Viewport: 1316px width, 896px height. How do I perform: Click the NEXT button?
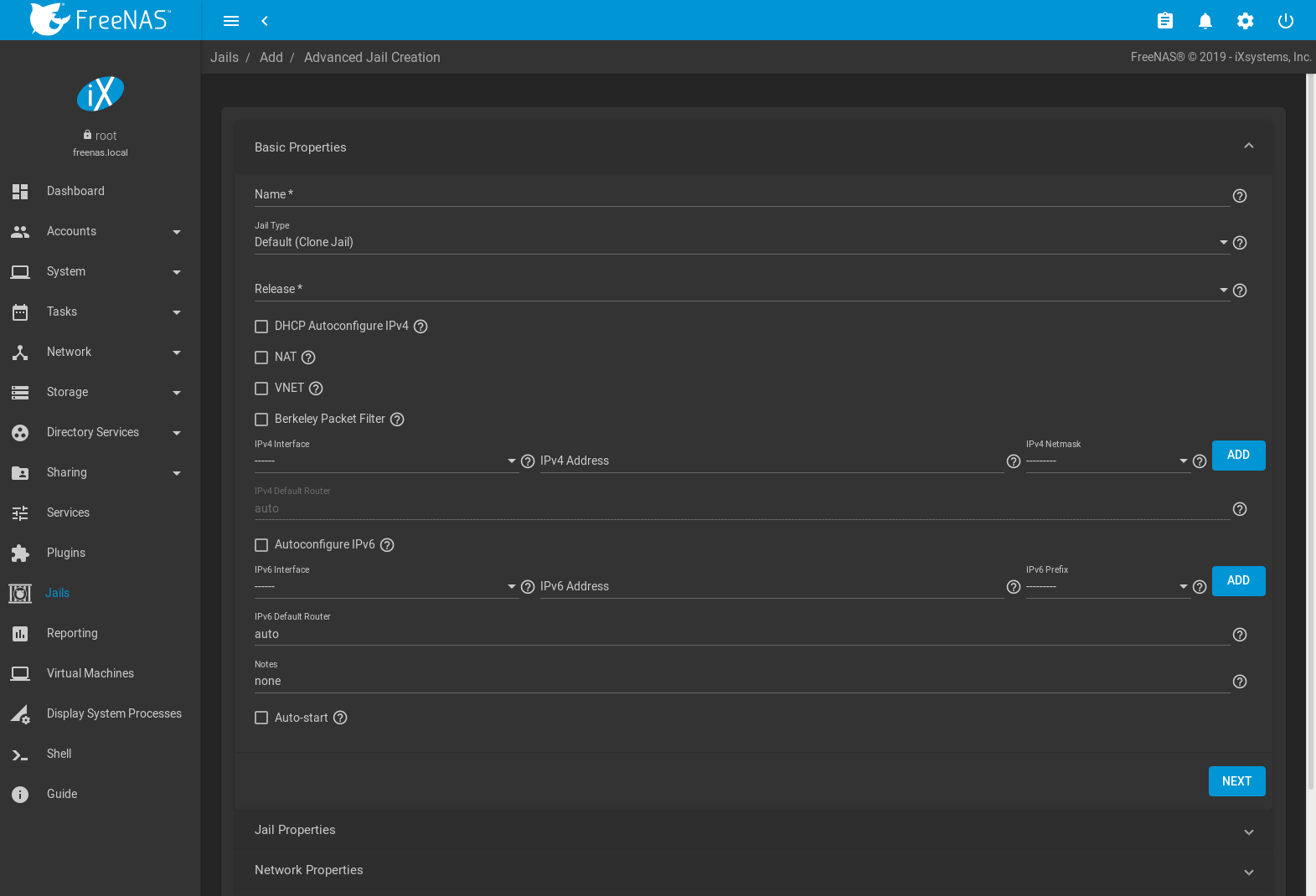(x=1236, y=781)
